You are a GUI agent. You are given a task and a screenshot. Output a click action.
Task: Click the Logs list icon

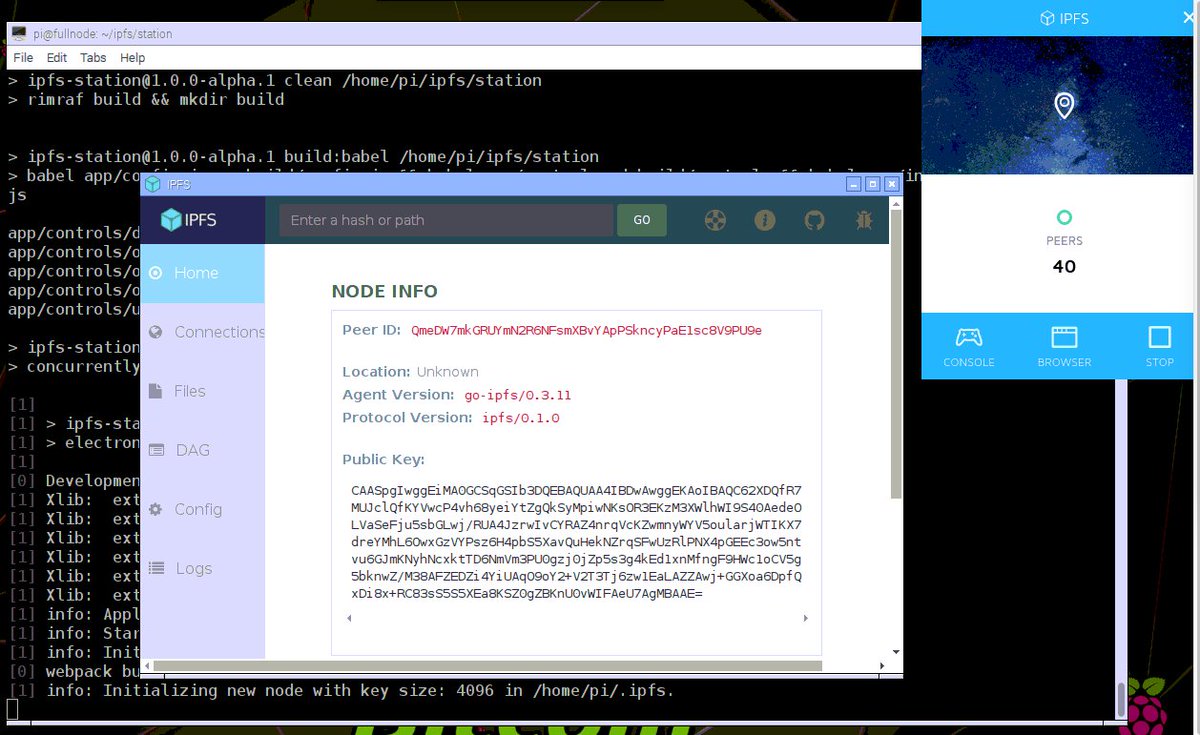[155, 568]
